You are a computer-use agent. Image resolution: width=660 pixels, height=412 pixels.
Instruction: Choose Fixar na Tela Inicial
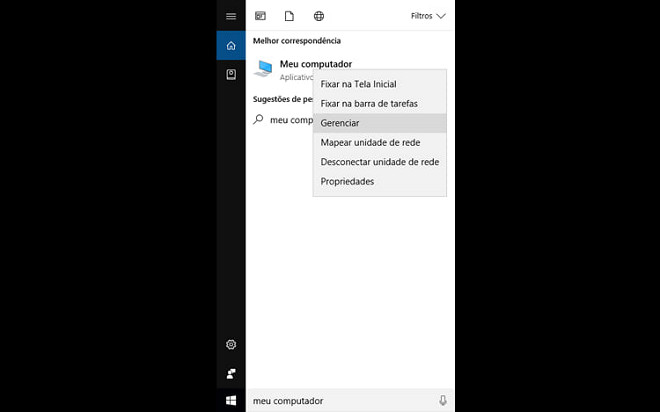pyautogui.click(x=380, y=84)
